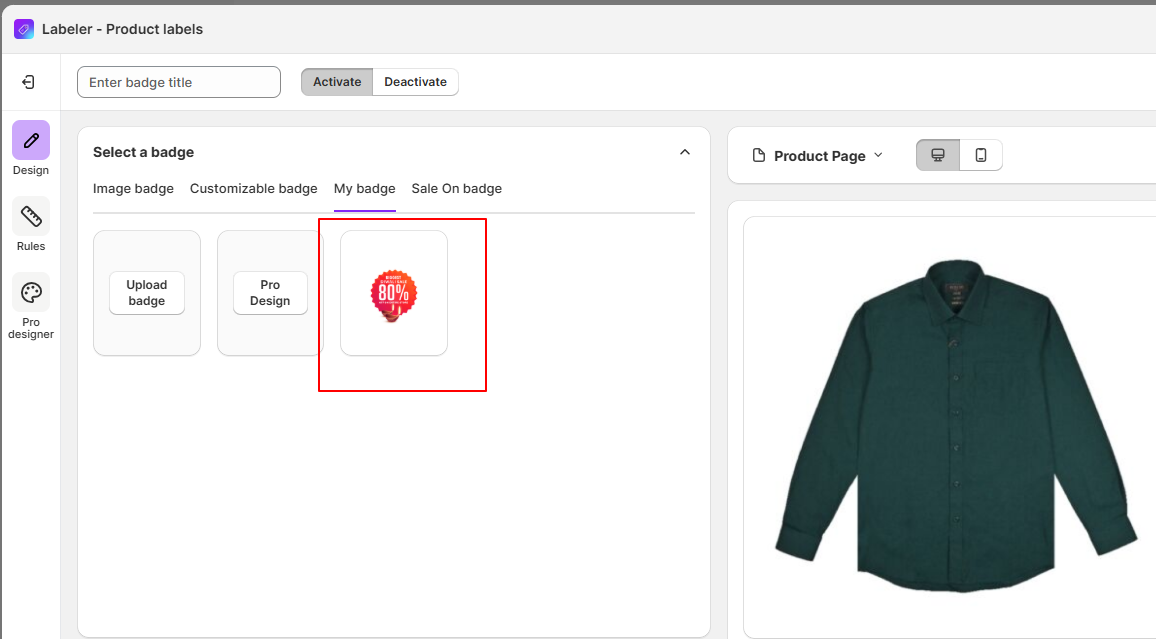1156x639 pixels.
Task: Deactivate the badge
Action: pos(416,82)
